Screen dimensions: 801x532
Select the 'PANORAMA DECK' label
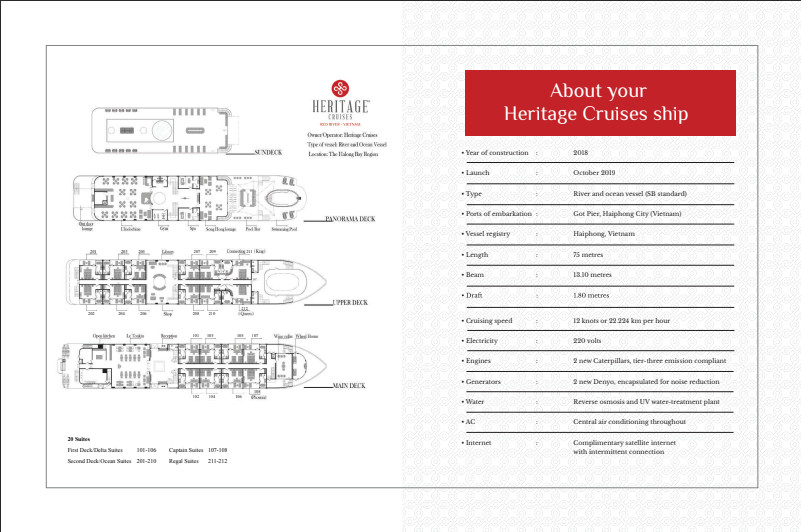[350, 219]
